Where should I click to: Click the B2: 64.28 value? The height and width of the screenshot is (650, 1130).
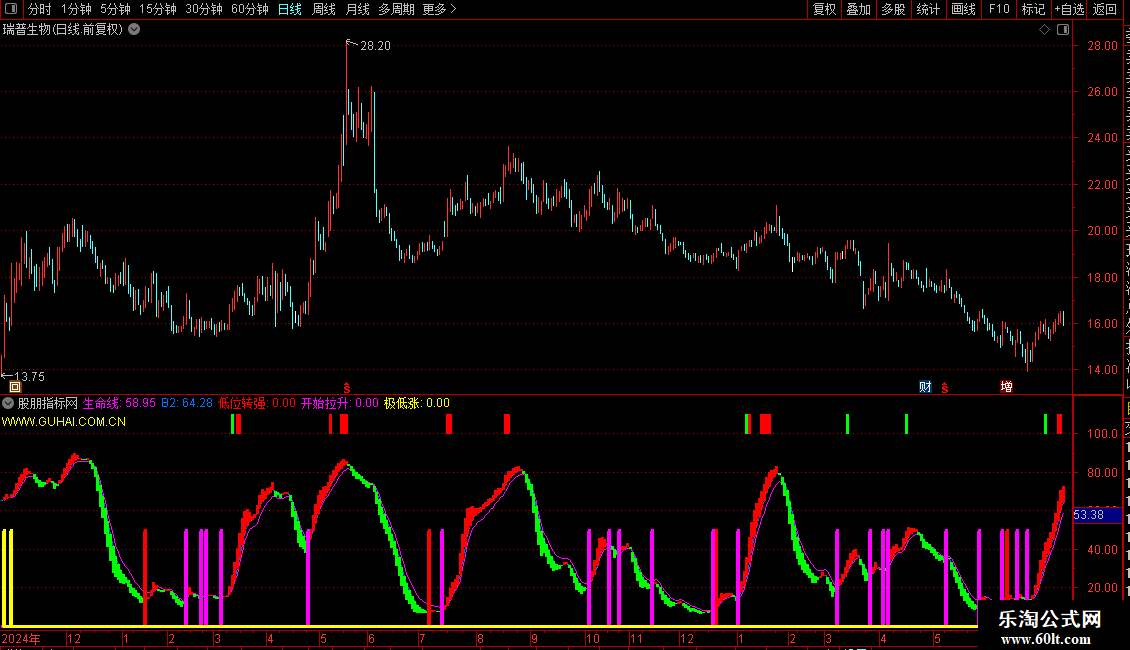click(187, 403)
